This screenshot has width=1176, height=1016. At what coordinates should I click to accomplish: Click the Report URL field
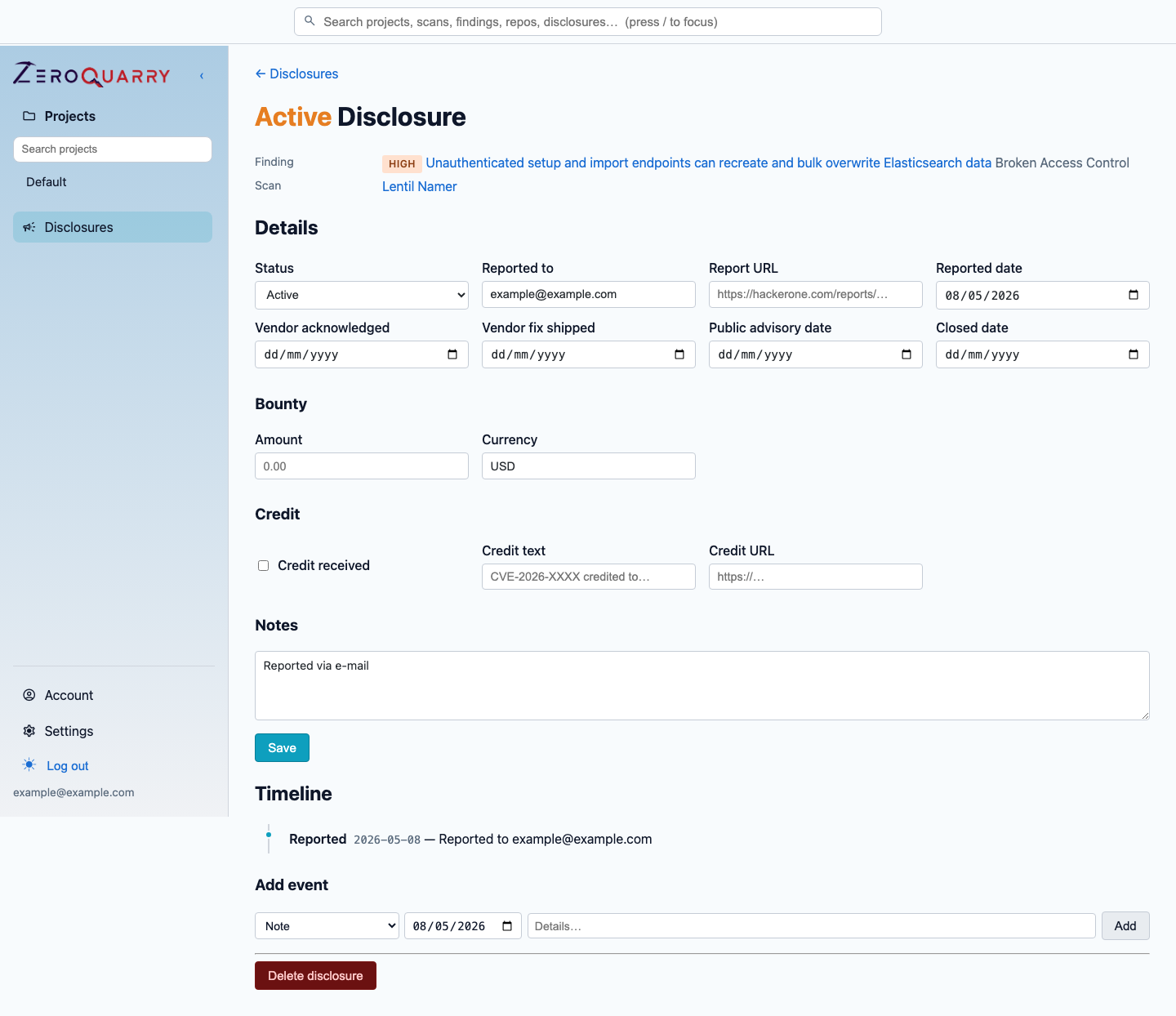(x=816, y=295)
